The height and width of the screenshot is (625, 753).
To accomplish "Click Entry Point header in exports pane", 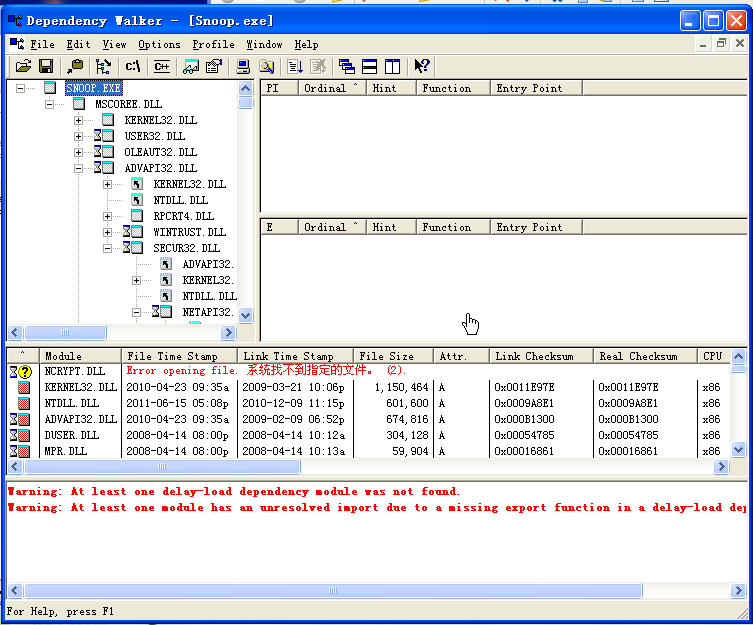I will coord(536,227).
